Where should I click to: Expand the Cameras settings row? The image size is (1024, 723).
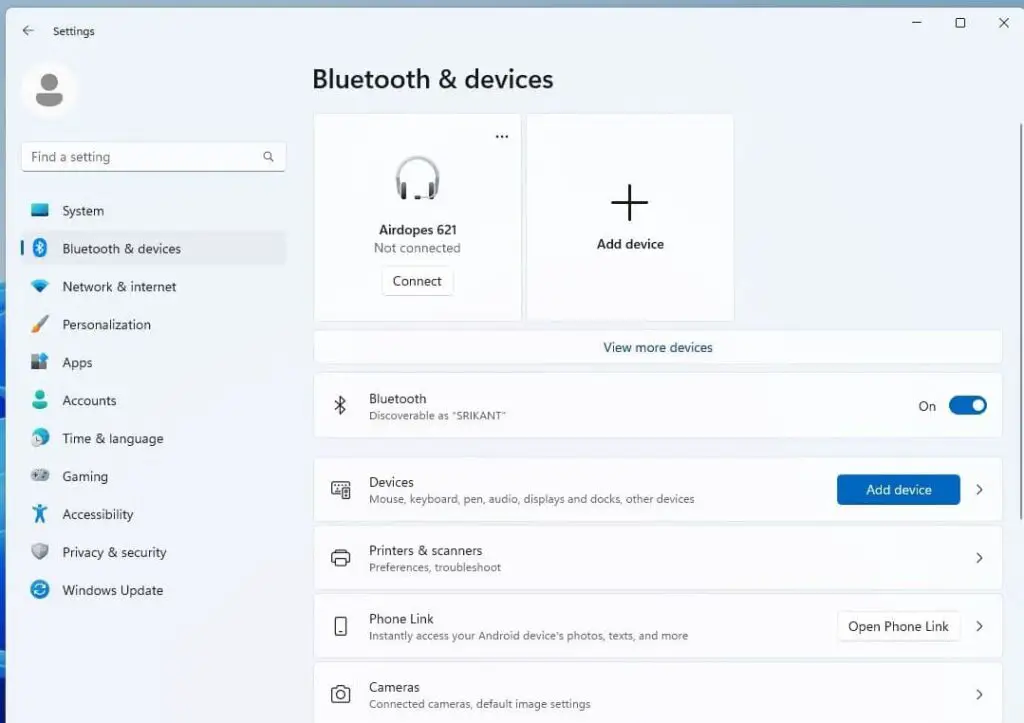click(x=977, y=693)
